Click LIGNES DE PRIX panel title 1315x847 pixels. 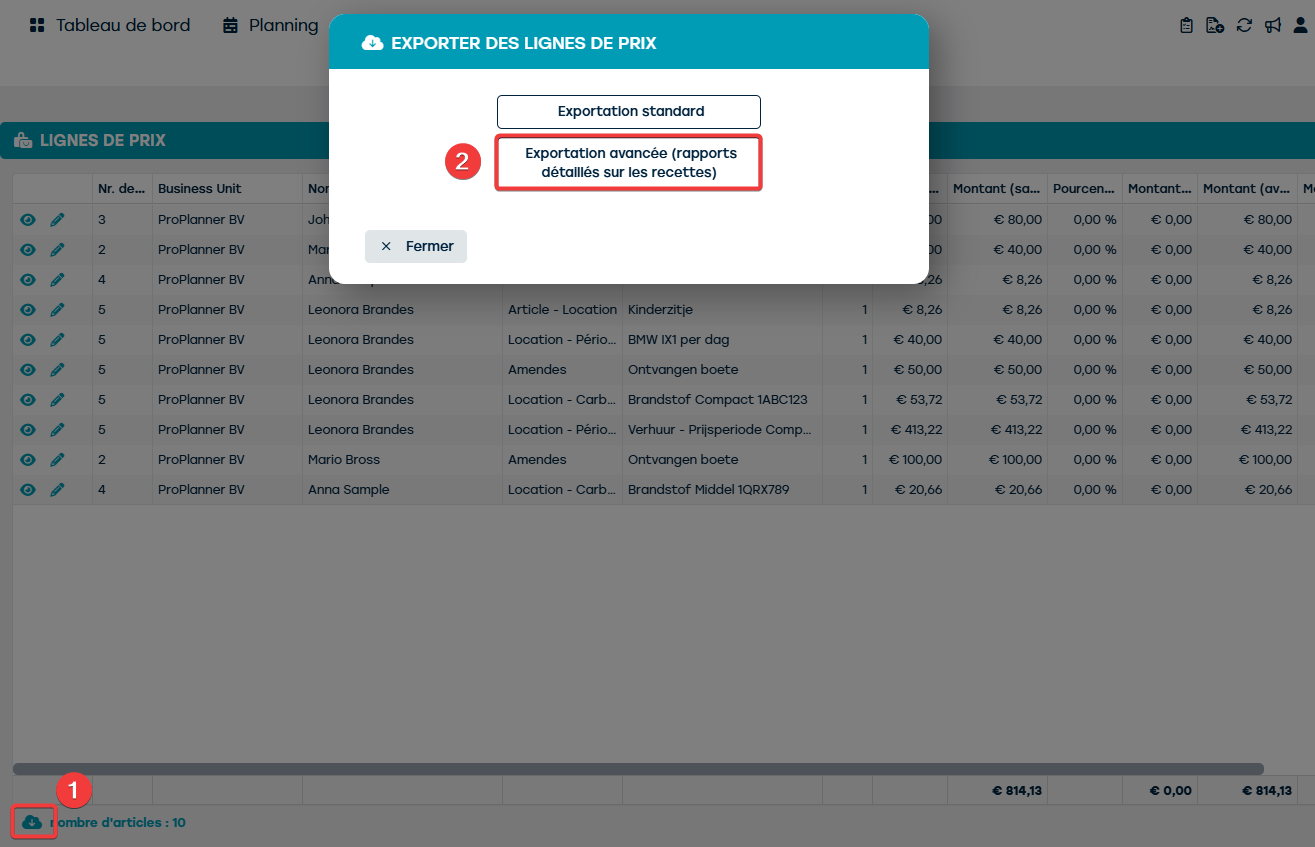click(x=102, y=141)
